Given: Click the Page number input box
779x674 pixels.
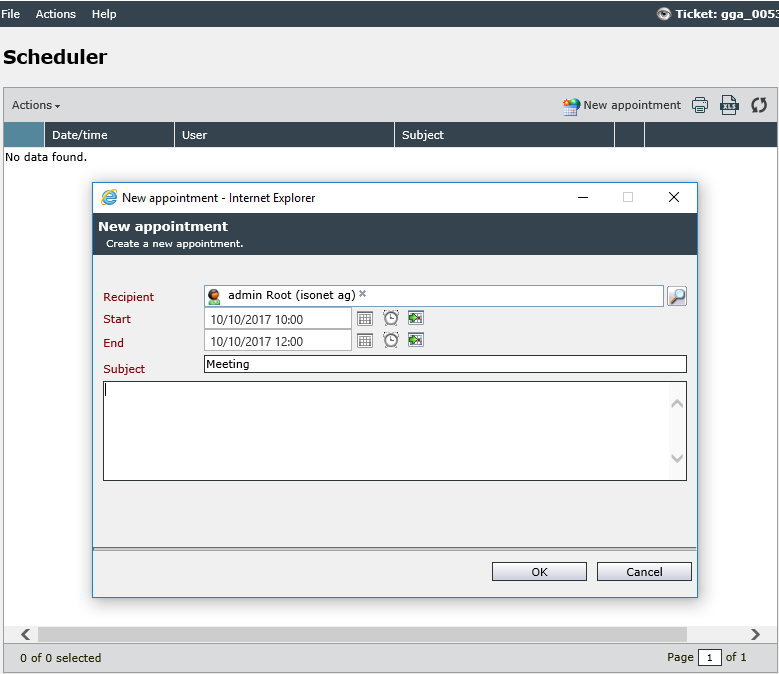Looking at the screenshot, I should (x=709, y=658).
